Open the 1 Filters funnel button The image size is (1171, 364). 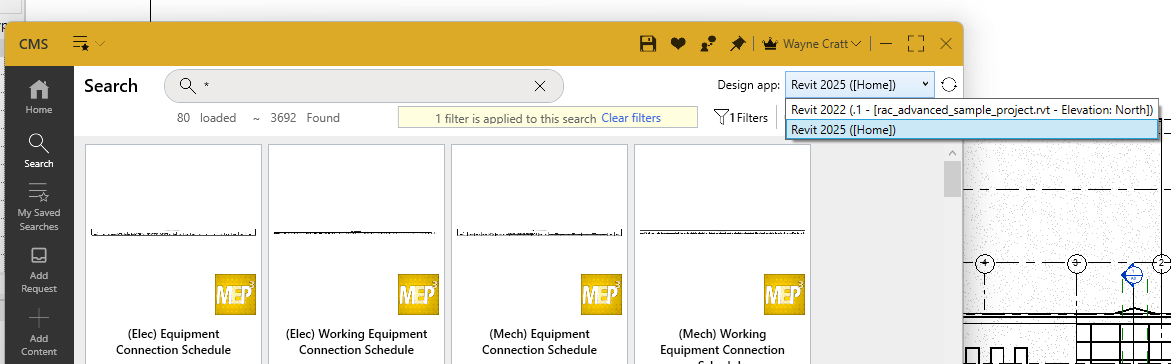click(741, 117)
